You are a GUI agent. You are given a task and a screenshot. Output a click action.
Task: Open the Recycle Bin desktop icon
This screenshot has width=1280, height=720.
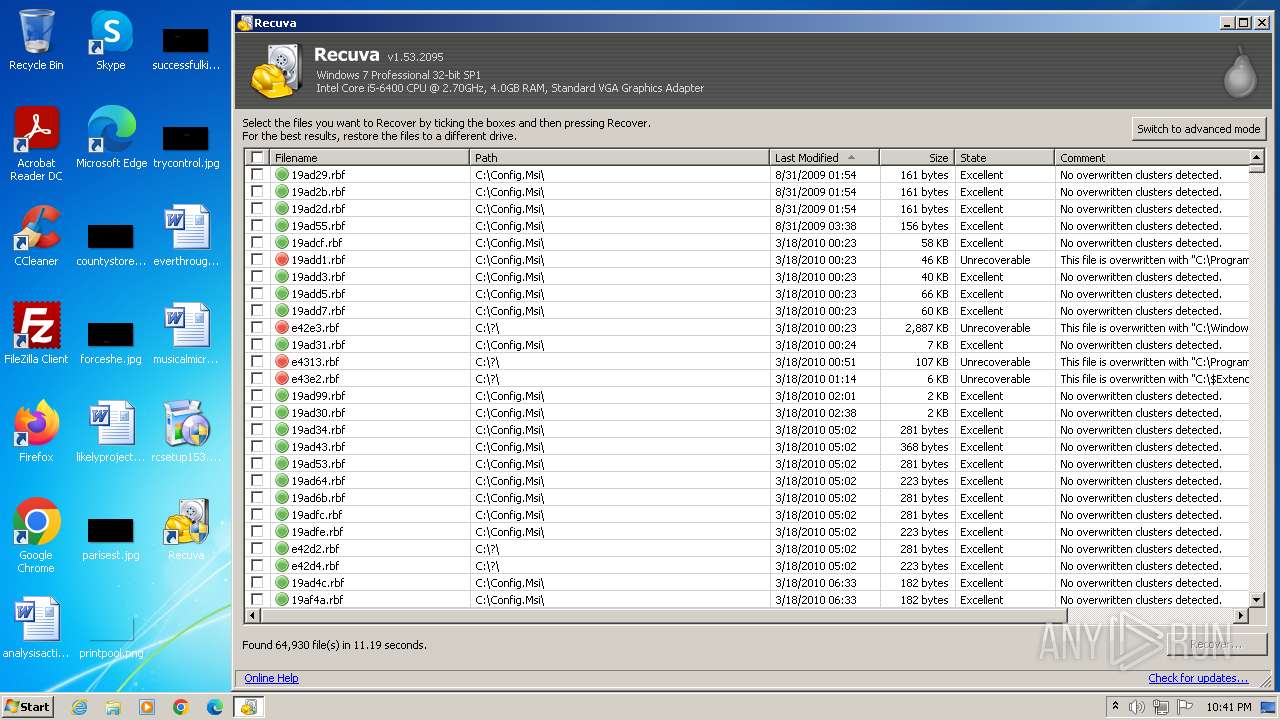pos(36,40)
